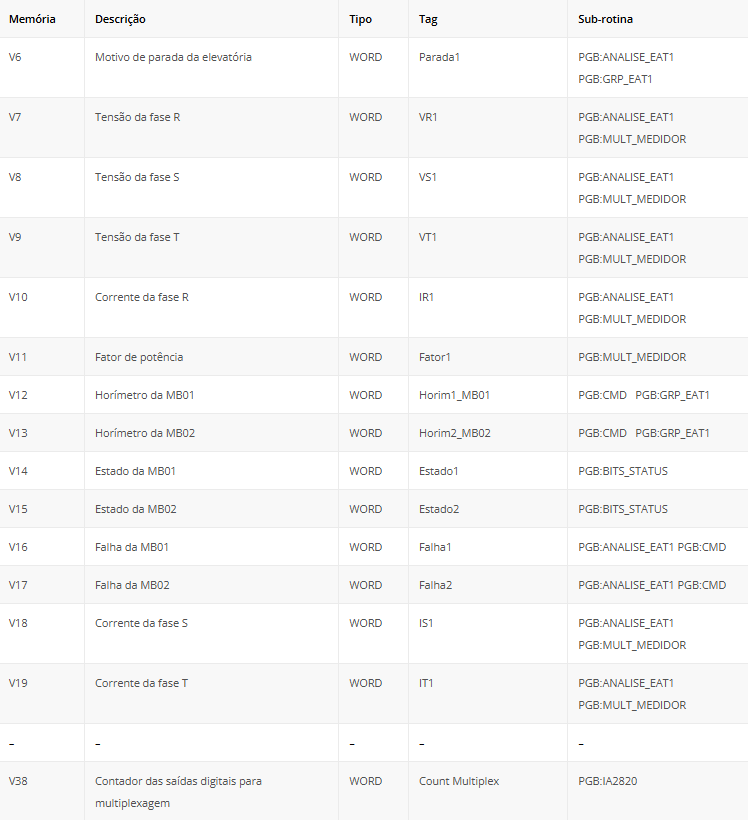Screen dimensions: 748x820
Task: Select the PGB:IA2820 sub-routine cell
Action: tap(607, 781)
